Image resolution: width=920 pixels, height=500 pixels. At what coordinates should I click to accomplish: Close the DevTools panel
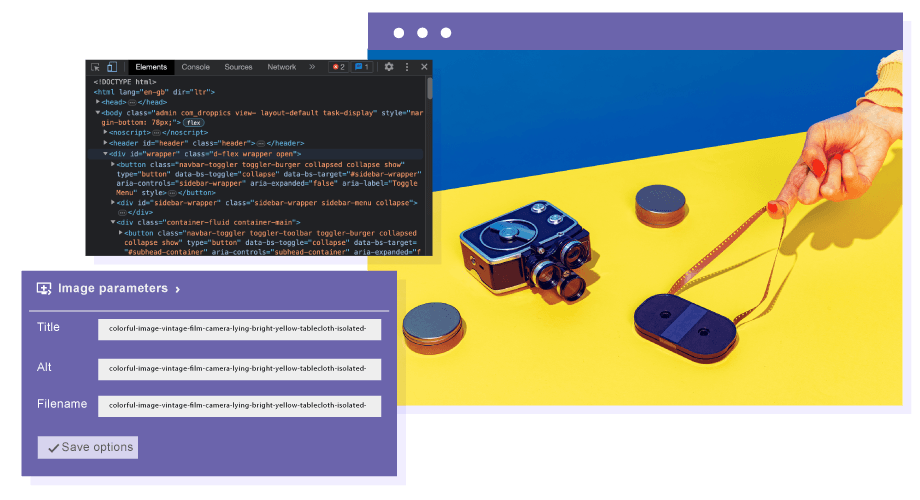point(424,67)
